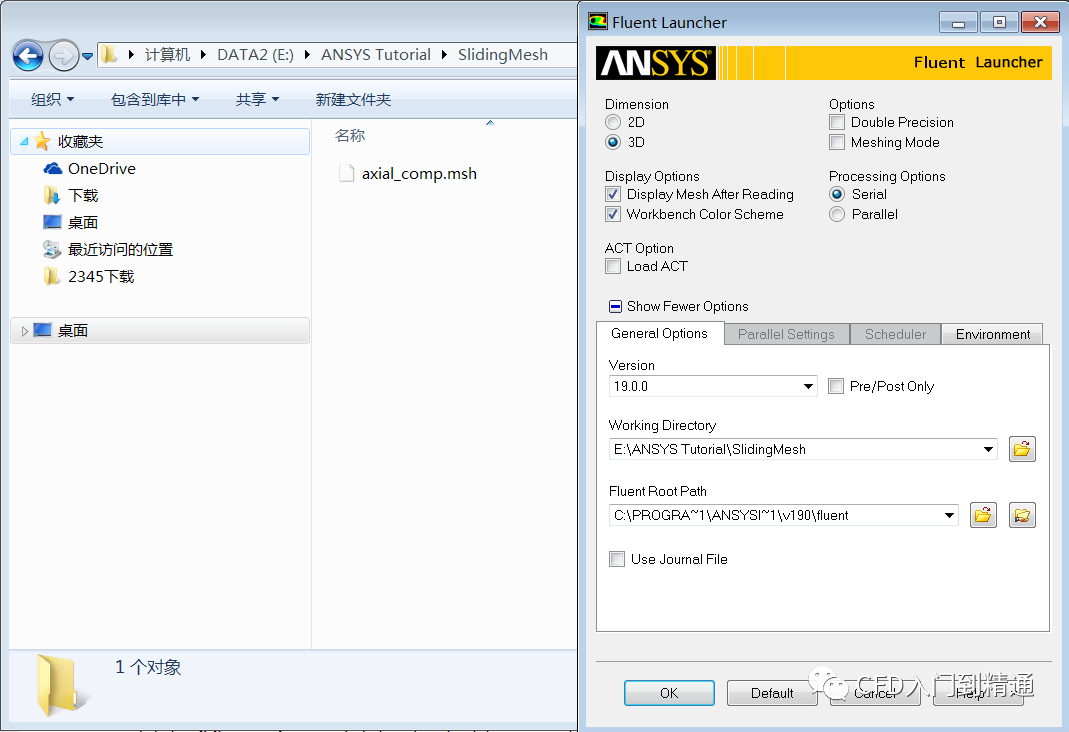Open the 包含到库中 dropdown menu

click(155, 100)
